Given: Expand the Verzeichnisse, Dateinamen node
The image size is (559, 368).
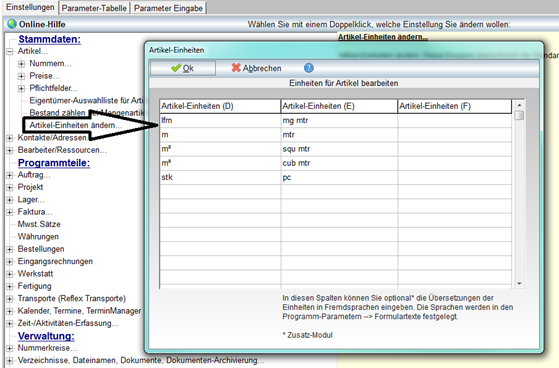Looking at the screenshot, I should point(10,361).
